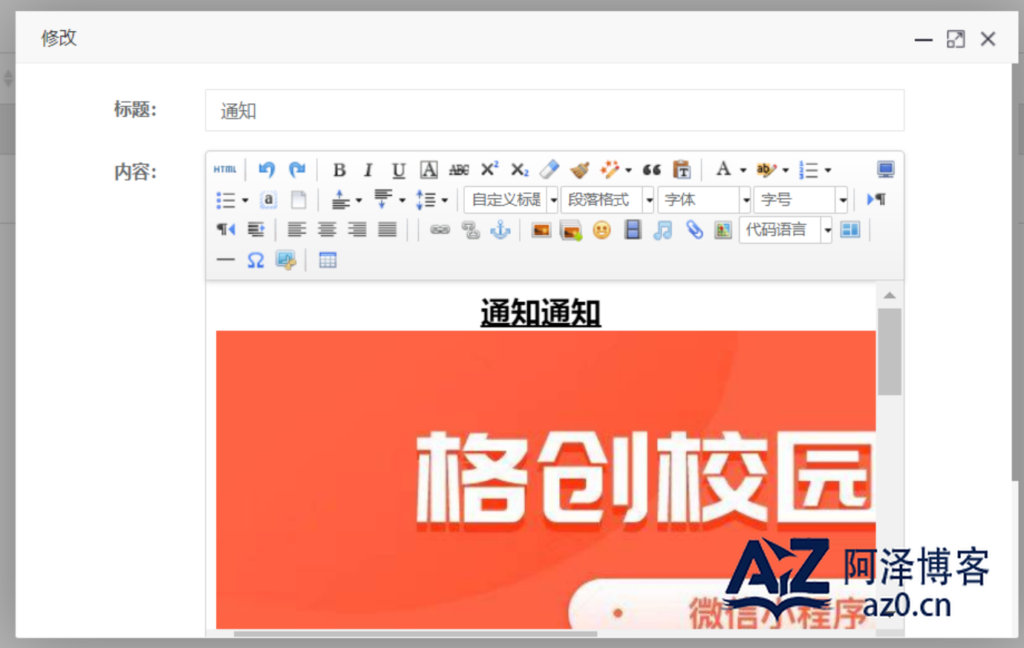Set left-to-right text direction
The height and width of the screenshot is (648, 1024).
pos(876,200)
